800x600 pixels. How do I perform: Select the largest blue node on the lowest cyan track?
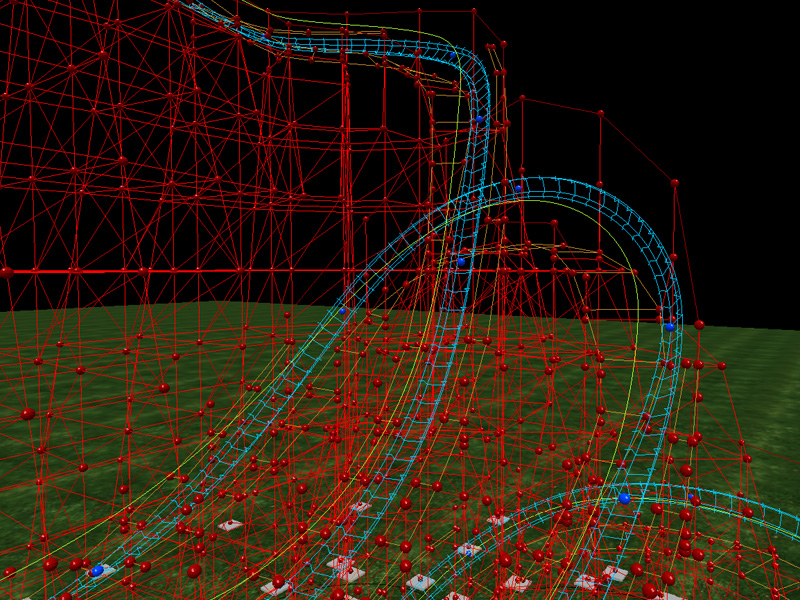point(624,498)
